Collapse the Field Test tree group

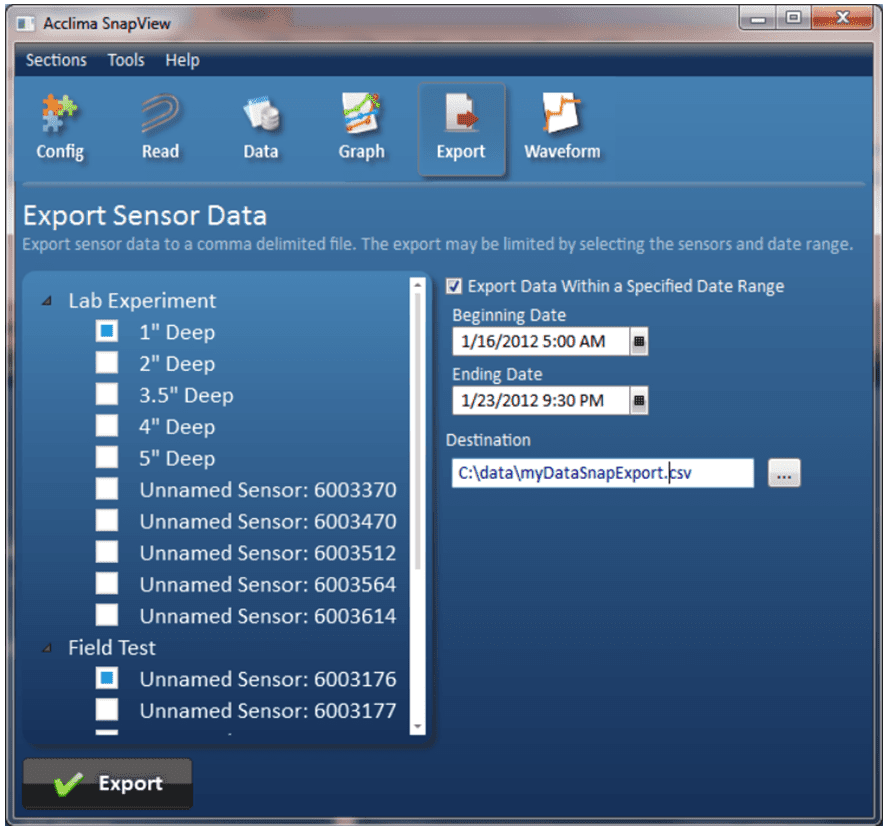coord(47,648)
